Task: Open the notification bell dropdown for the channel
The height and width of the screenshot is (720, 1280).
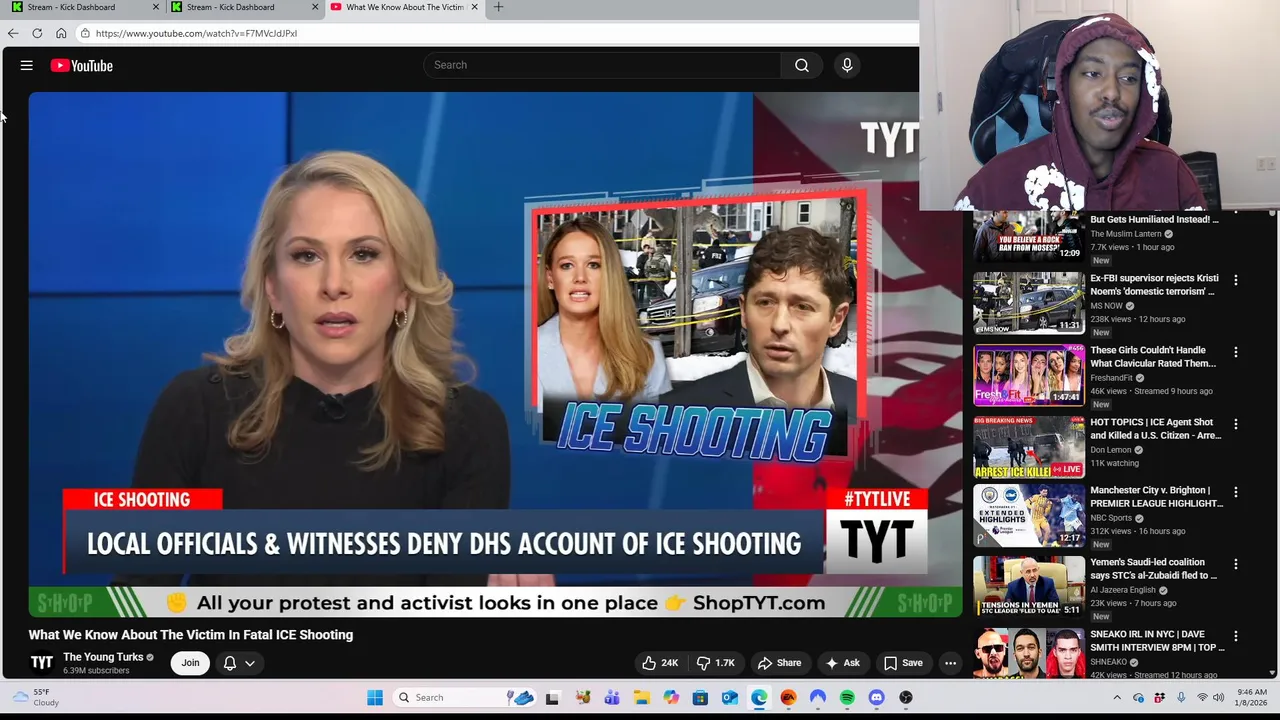Action: (239, 663)
